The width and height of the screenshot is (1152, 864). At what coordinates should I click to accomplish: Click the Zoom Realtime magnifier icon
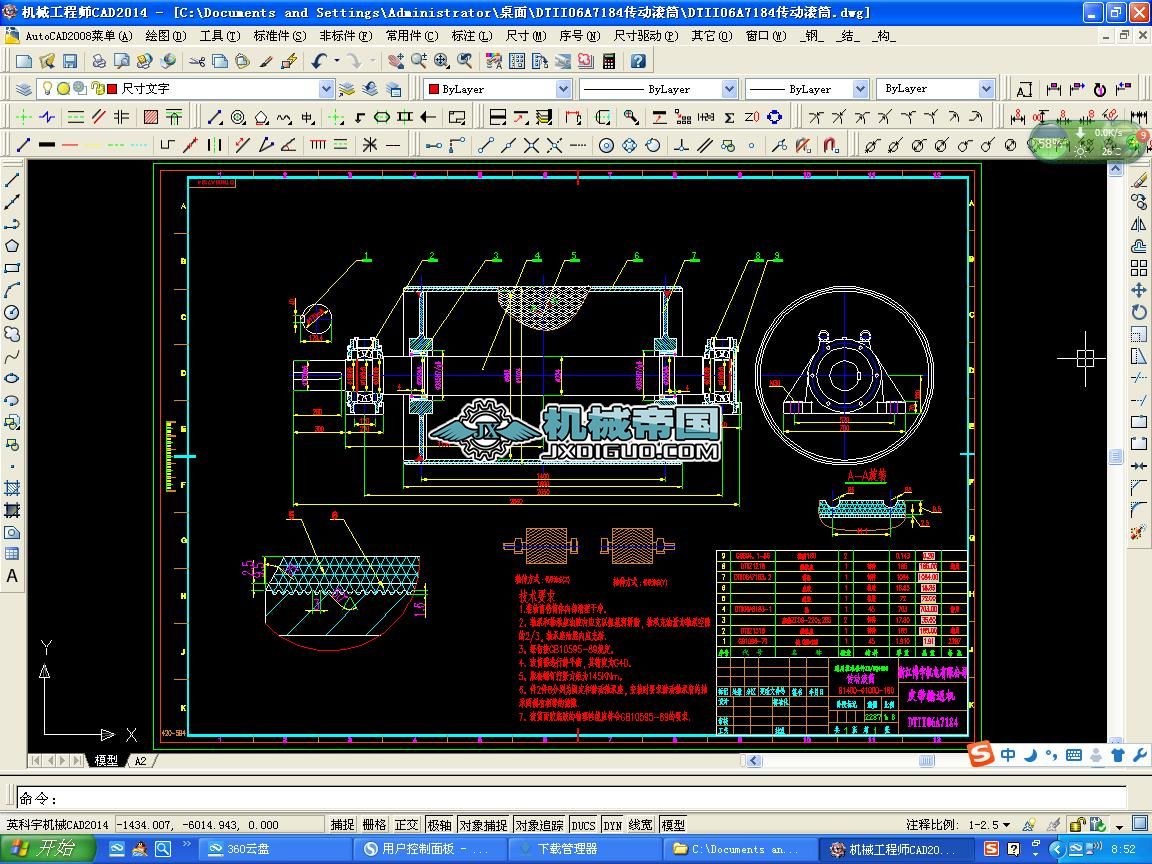click(x=419, y=62)
